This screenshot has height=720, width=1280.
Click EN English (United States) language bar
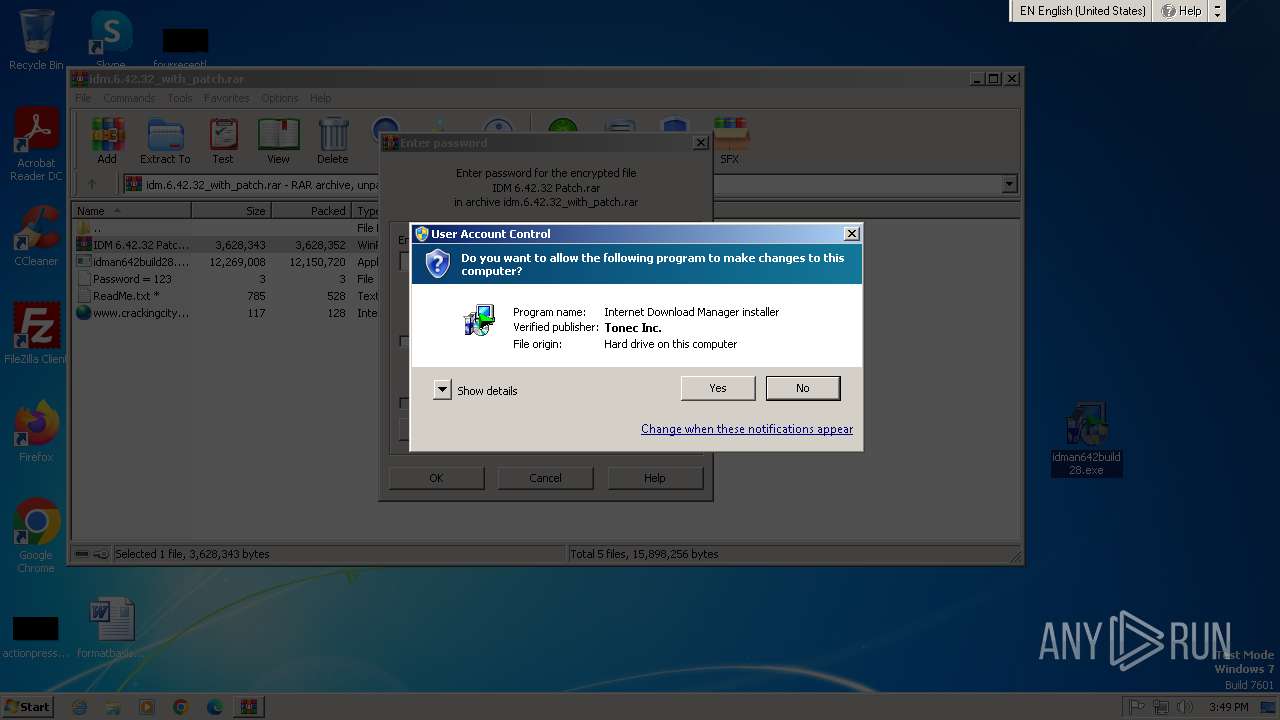point(1082,11)
